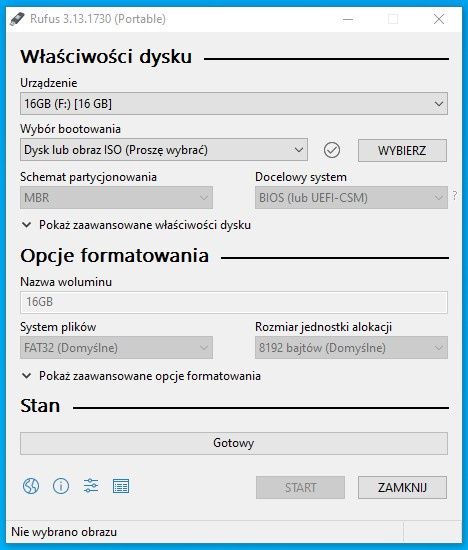Click the 'Urządzenie' label
Screen dimensions: 468x550
coord(48,83)
